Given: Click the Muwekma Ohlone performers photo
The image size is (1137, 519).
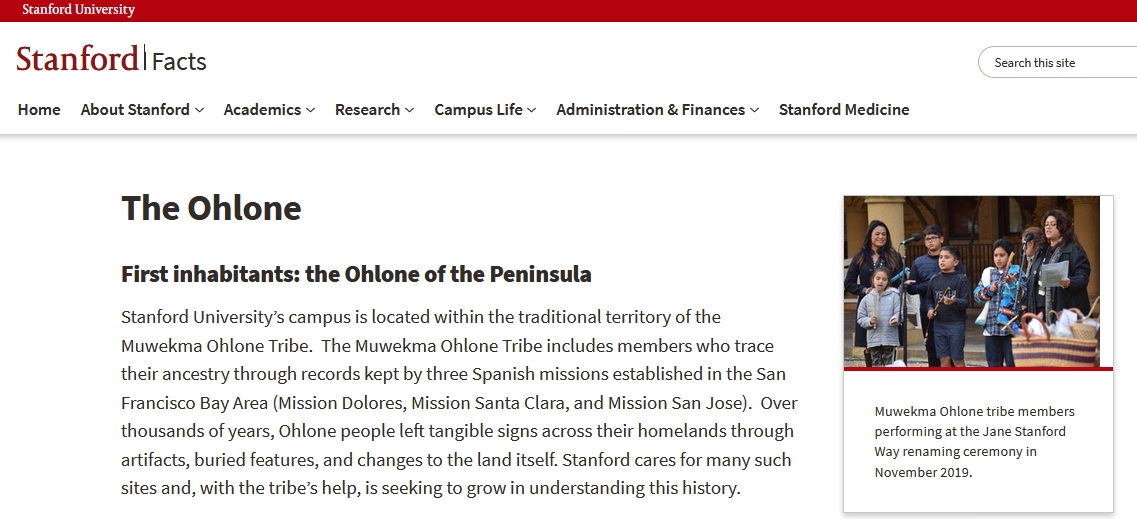Looking at the screenshot, I should point(972,281).
